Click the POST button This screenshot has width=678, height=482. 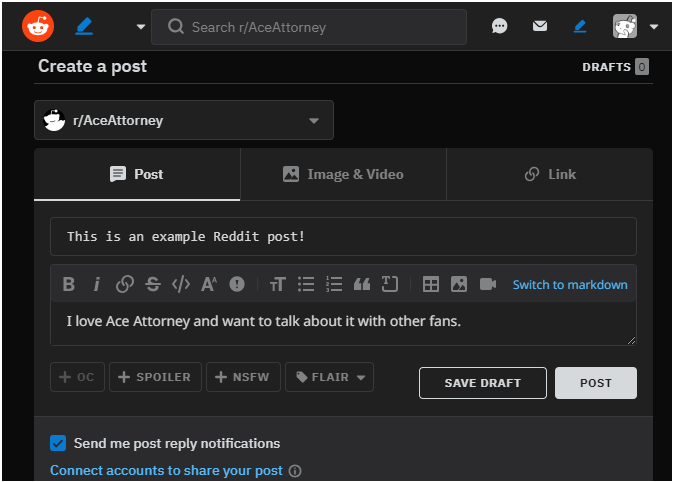click(596, 383)
